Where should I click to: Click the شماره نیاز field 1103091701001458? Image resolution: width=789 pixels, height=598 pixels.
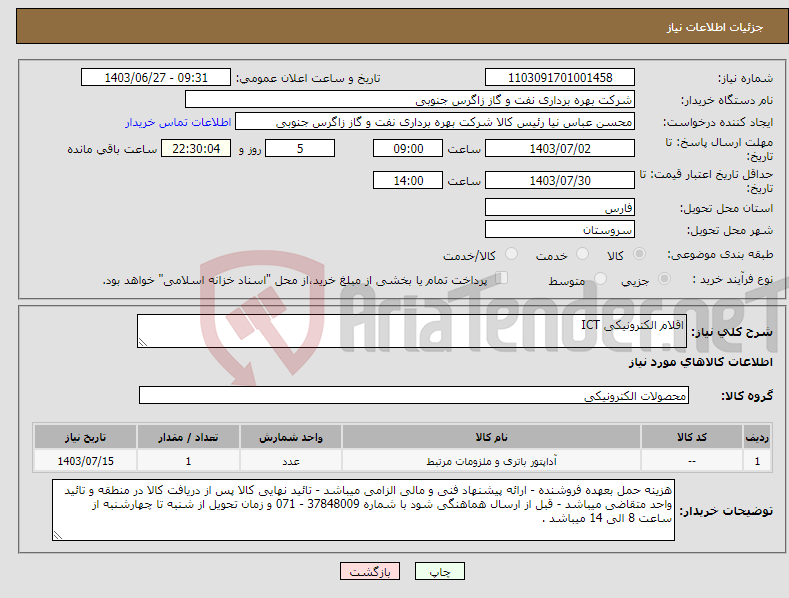pyautogui.click(x=560, y=78)
